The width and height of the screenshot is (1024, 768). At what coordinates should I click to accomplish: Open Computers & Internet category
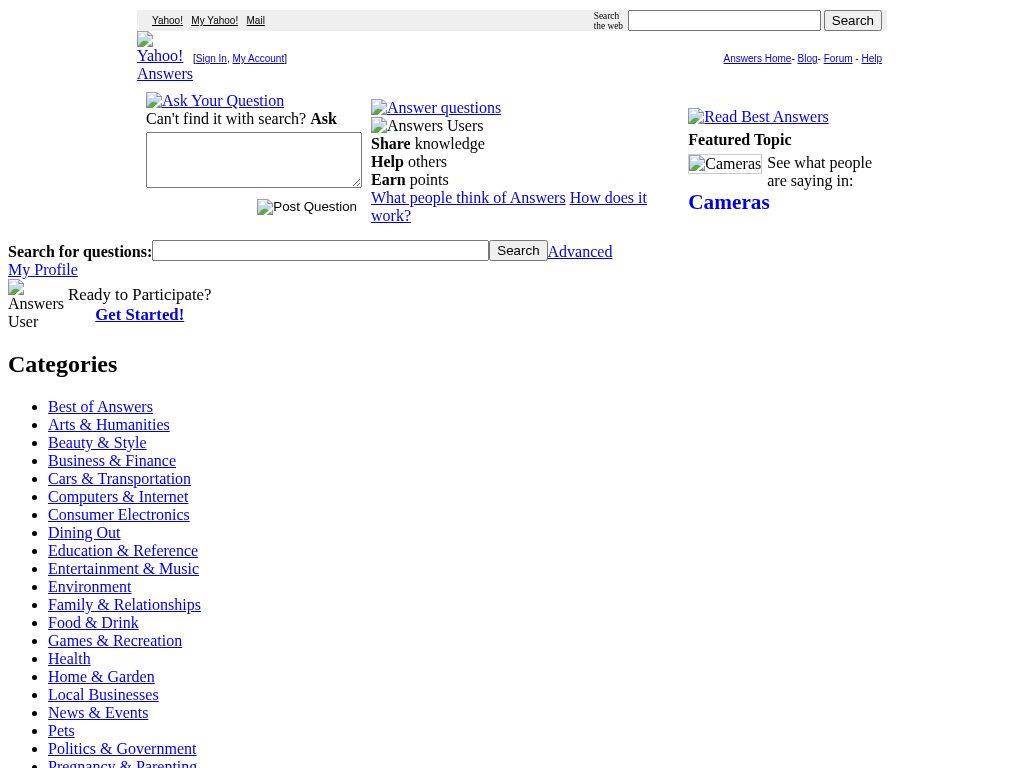[118, 497]
